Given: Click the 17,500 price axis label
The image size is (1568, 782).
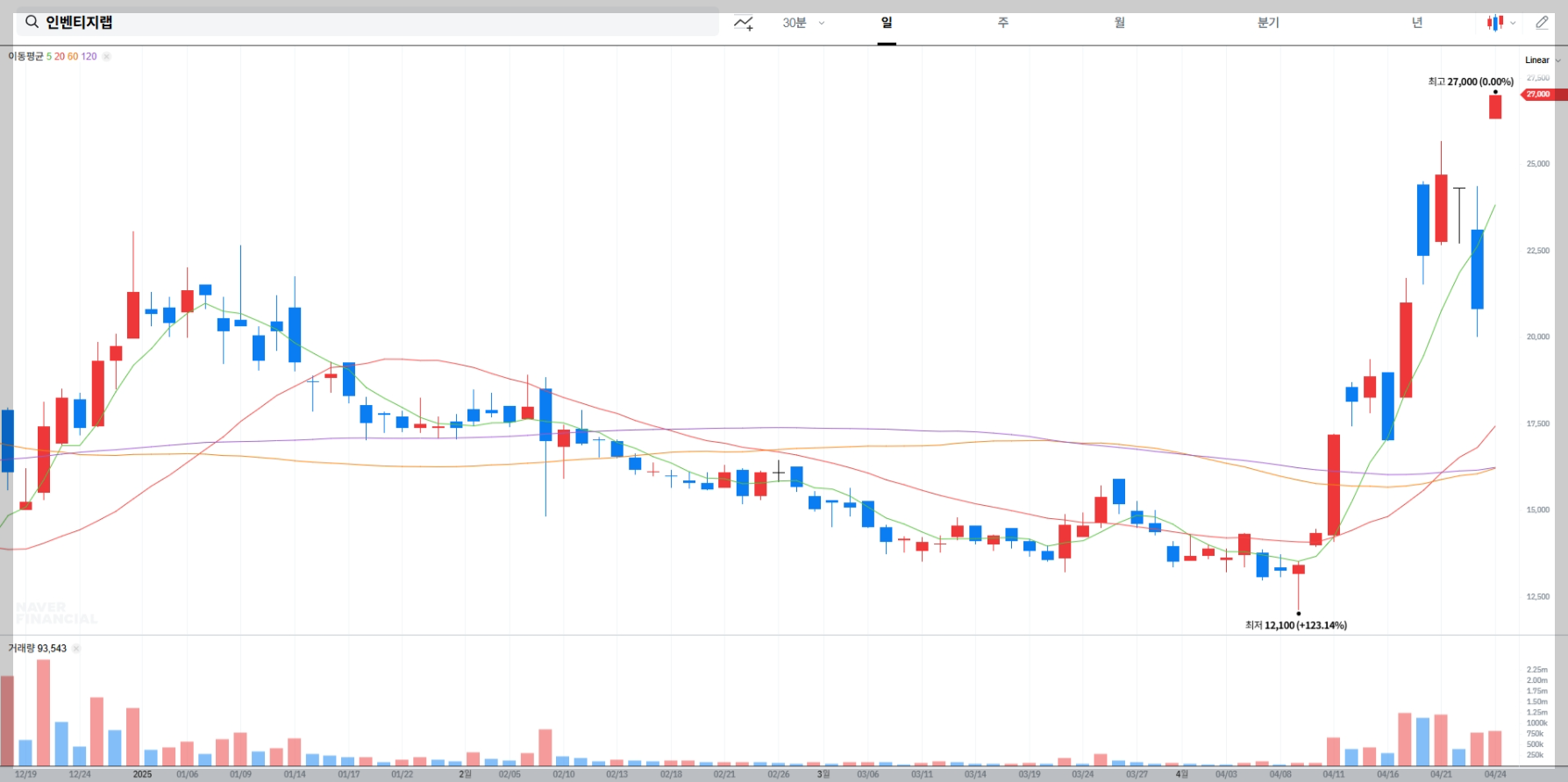Looking at the screenshot, I should [1538, 423].
